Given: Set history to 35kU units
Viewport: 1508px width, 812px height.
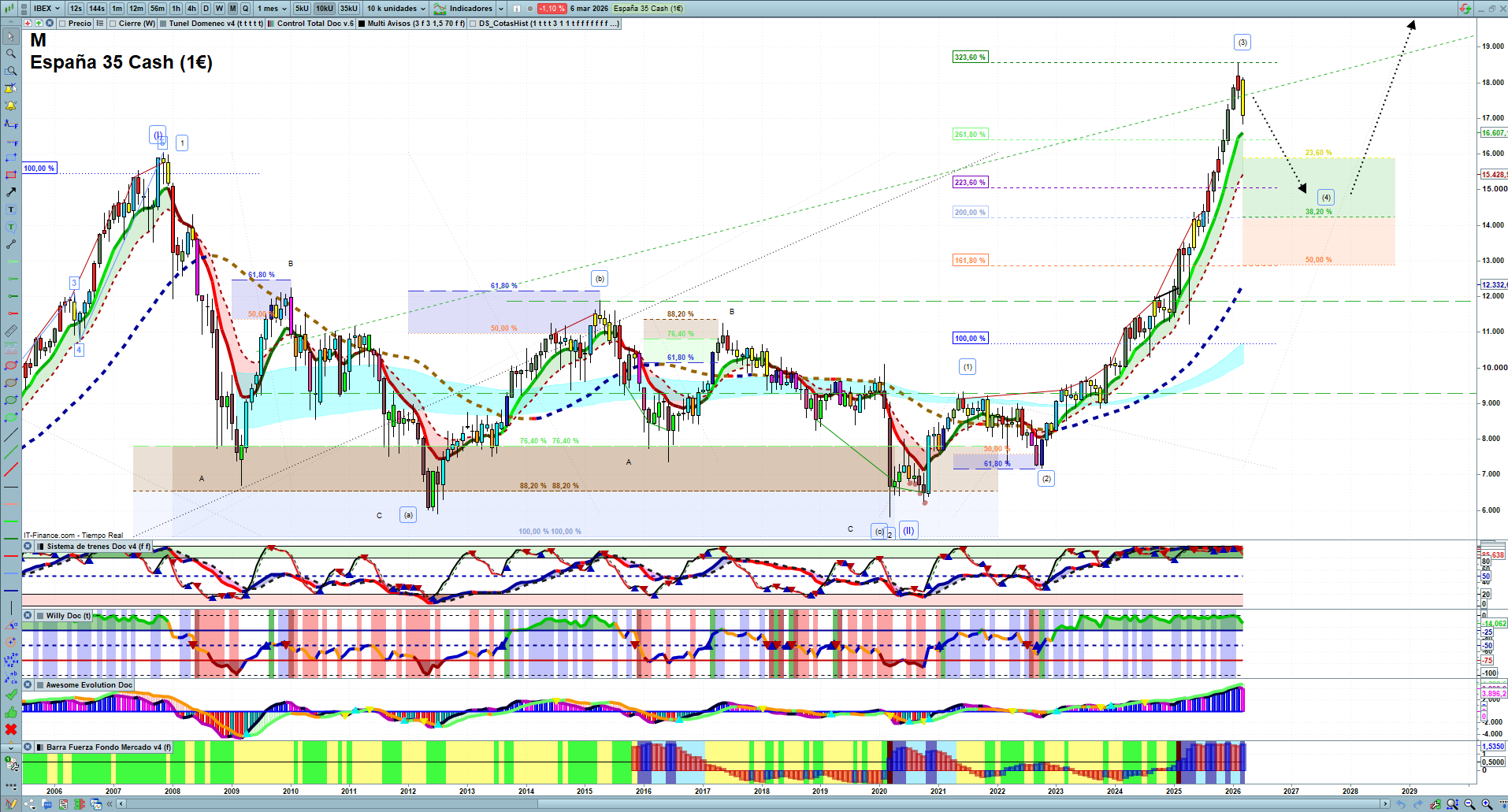Looking at the screenshot, I should pos(349,9).
